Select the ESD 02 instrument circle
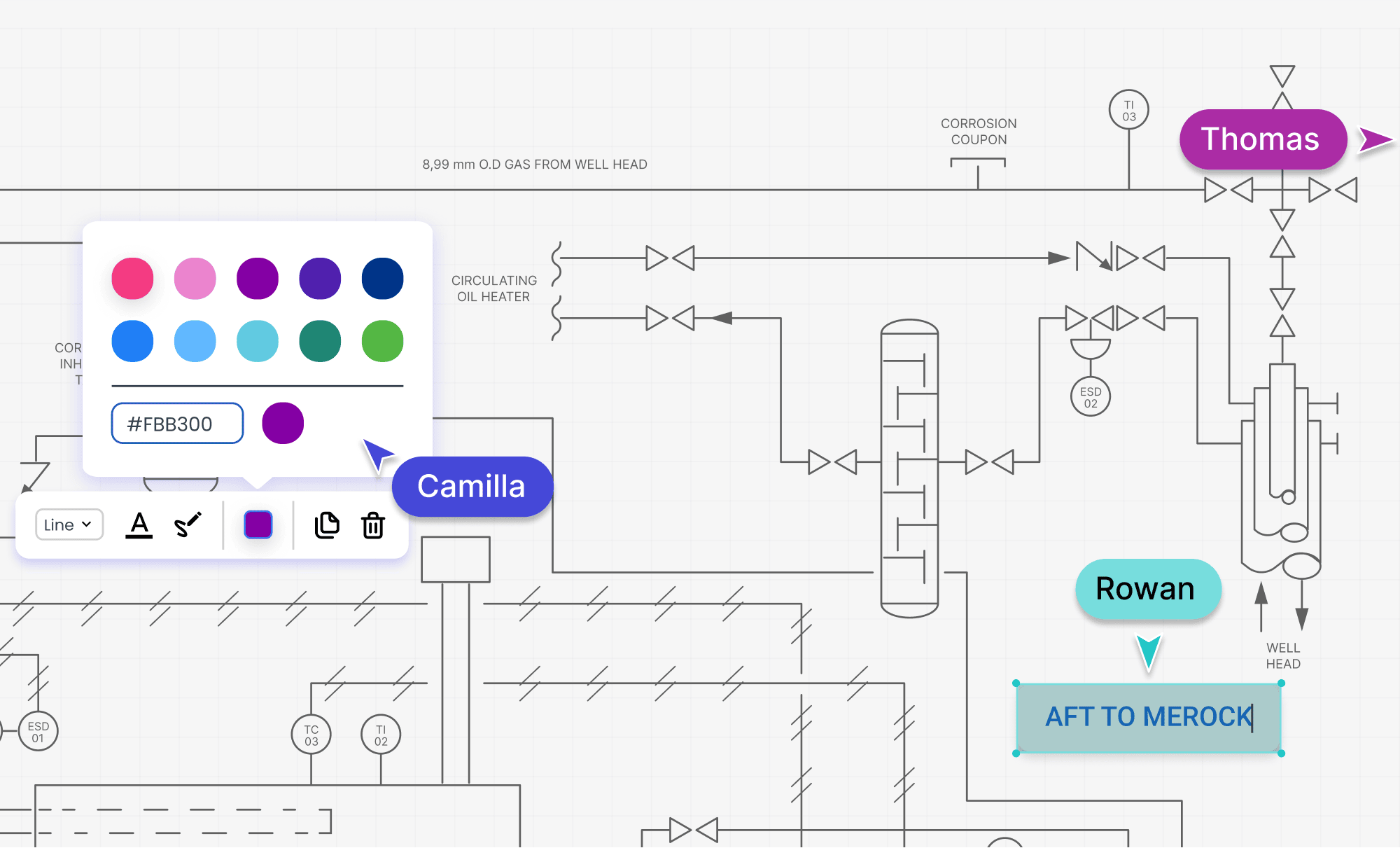This screenshot has width=1400, height=848. [1091, 397]
